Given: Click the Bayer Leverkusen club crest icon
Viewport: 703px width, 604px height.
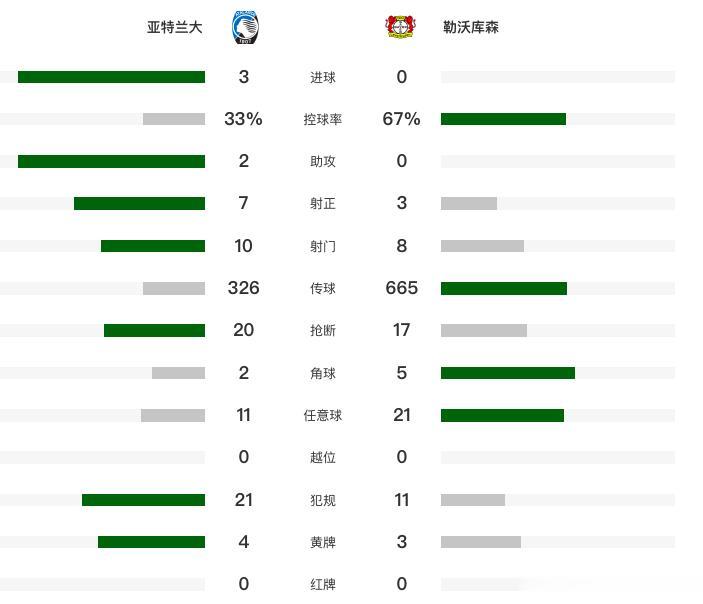Looking at the screenshot, I should [401, 27].
